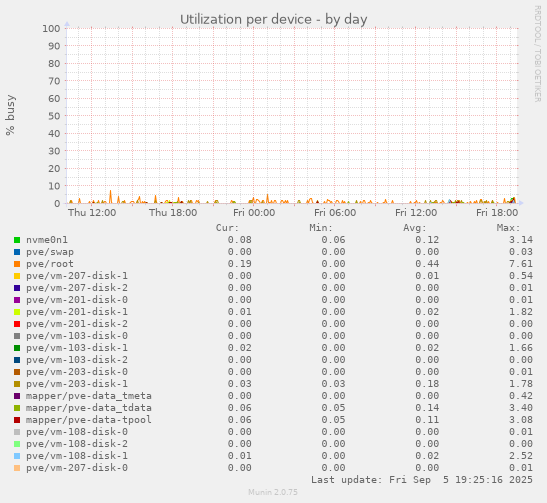Click the Avg: column header
The width and height of the screenshot is (547, 503).
pyautogui.click(x=415, y=228)
